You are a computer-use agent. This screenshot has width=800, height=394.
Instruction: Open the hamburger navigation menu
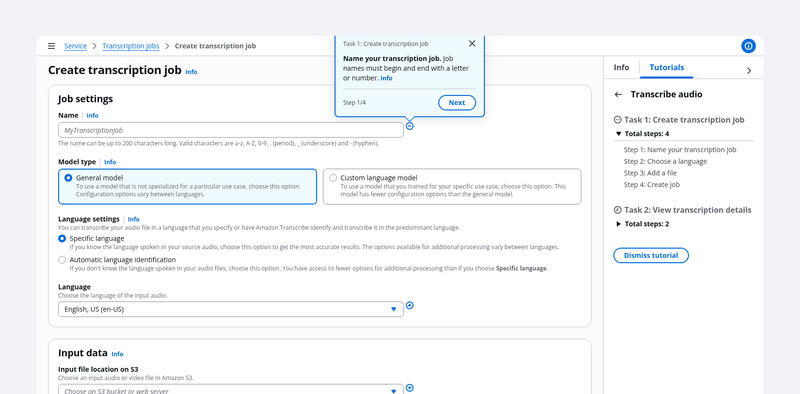coord(51,46)
